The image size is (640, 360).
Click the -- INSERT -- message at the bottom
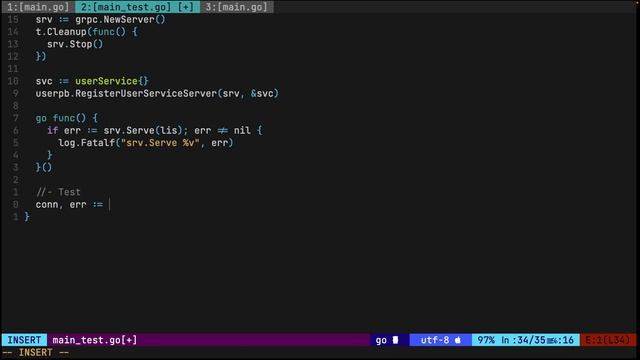tap(36, 353)
